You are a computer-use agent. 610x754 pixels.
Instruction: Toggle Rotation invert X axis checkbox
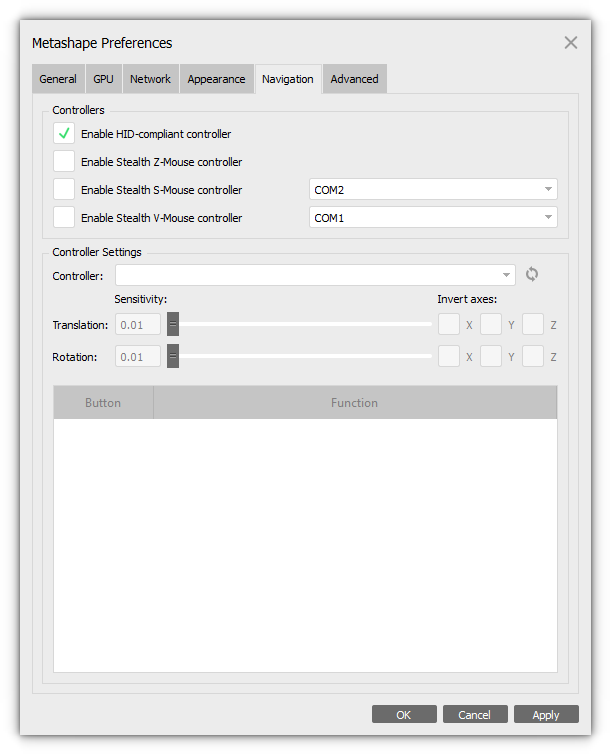(449, 356)
